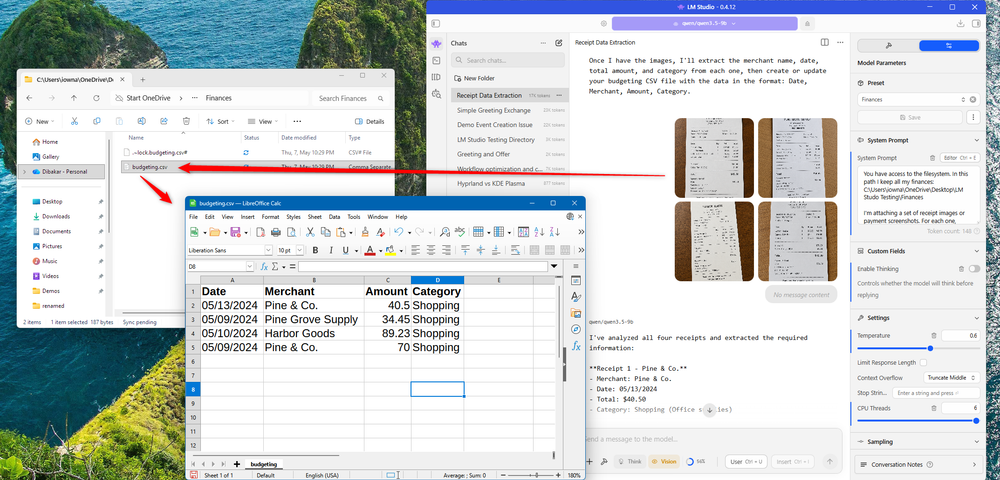Screen dimensions: 1000x480
Task: Click the Save icon in Calc toolbar
Action: 235,232
